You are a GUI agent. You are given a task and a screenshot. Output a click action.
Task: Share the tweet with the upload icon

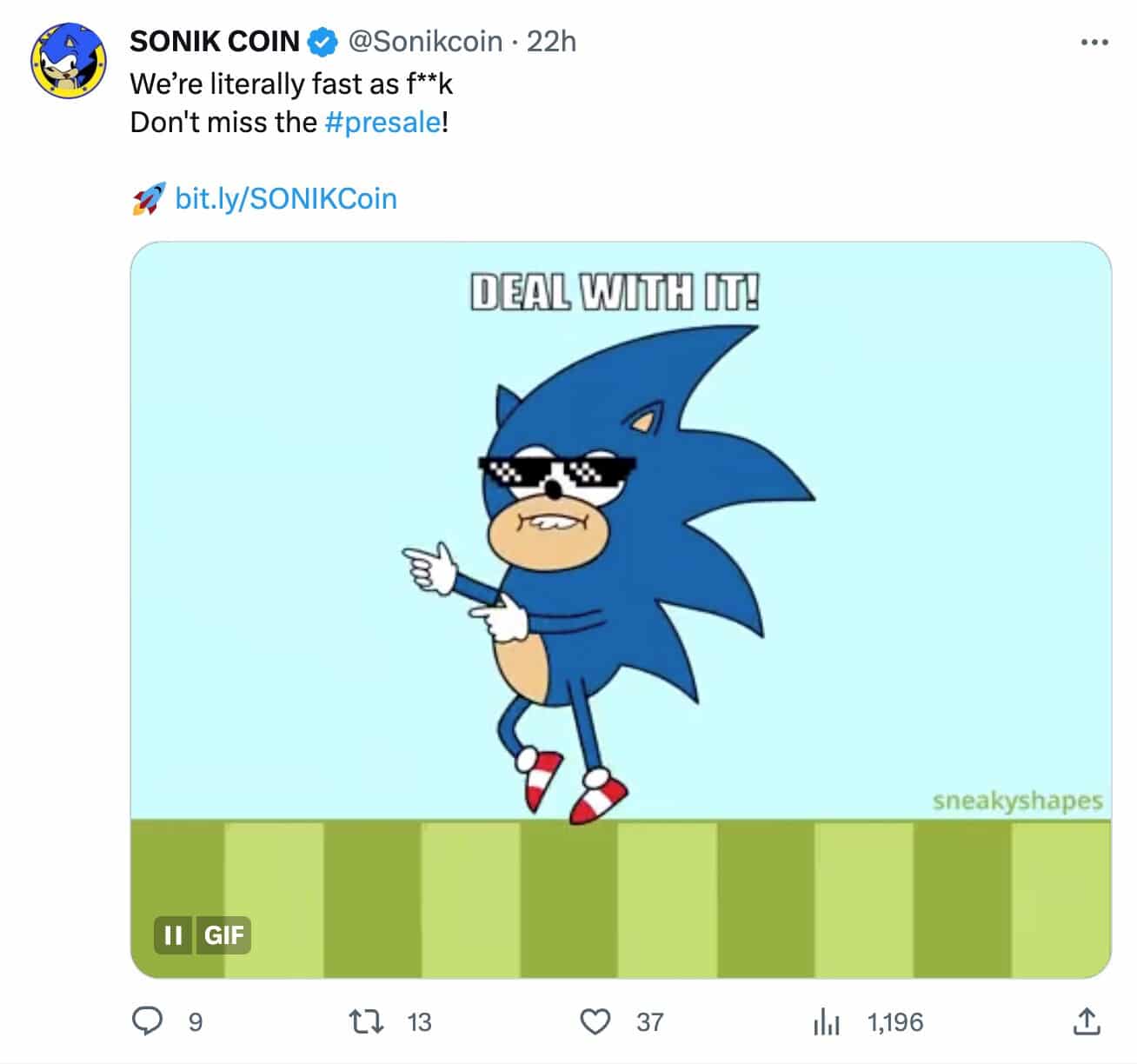1087,1022
